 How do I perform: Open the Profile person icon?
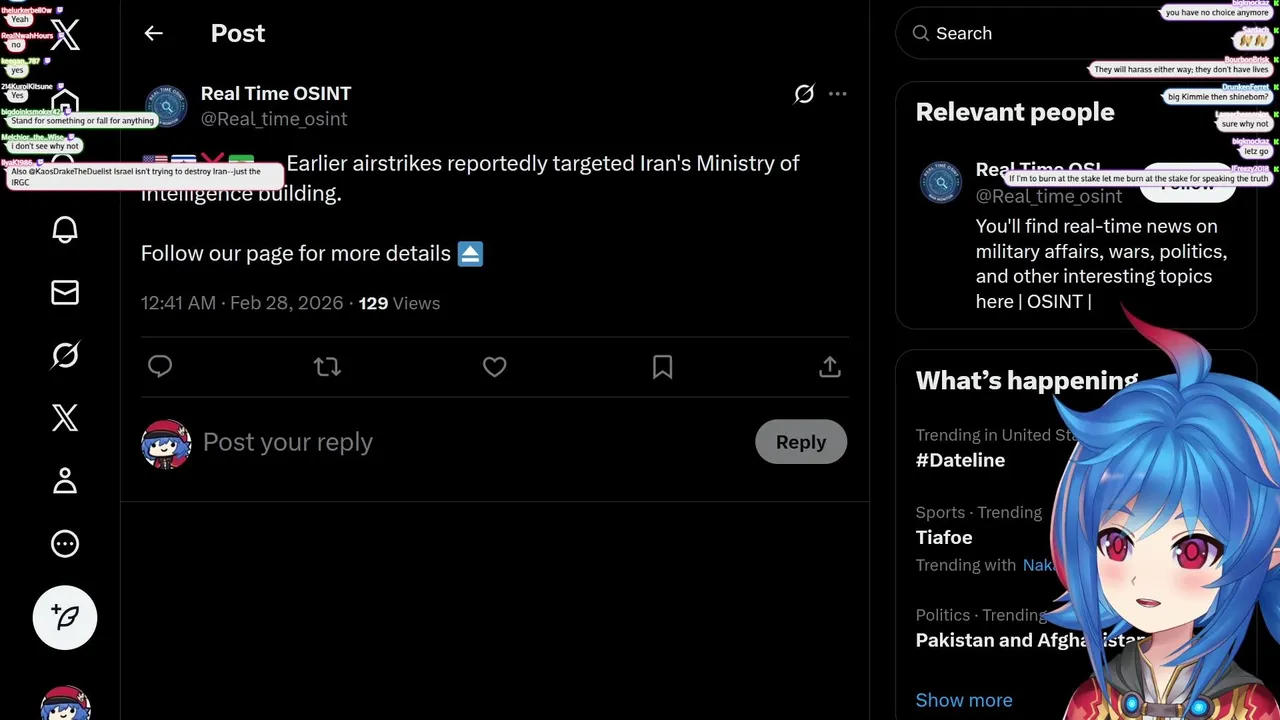pyautogui.click(x=65, y=481)
